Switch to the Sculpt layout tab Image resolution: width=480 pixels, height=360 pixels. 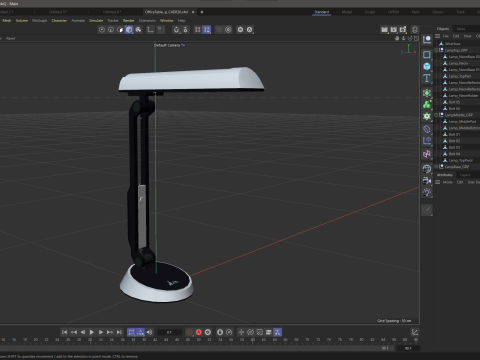pyautogui.click(x=370, y=12)
